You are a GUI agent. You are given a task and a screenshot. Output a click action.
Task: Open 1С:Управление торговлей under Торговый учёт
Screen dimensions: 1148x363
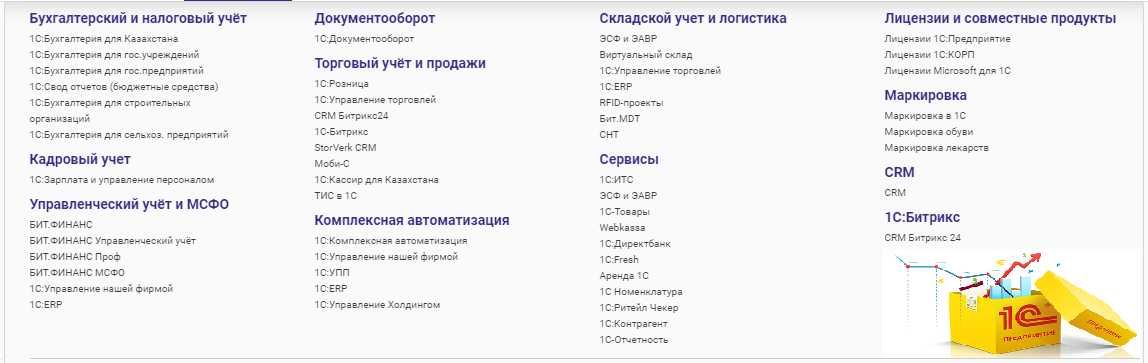375,100
